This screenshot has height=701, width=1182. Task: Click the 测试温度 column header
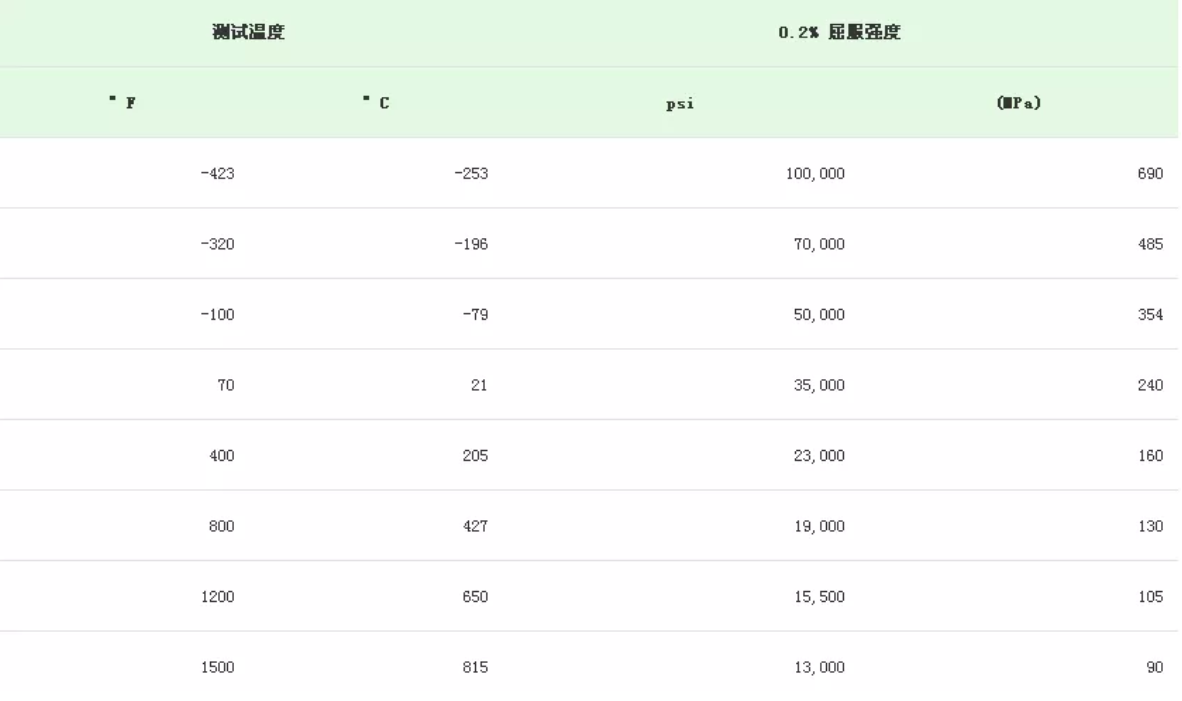pyautogui.click(x=246, y=31)
